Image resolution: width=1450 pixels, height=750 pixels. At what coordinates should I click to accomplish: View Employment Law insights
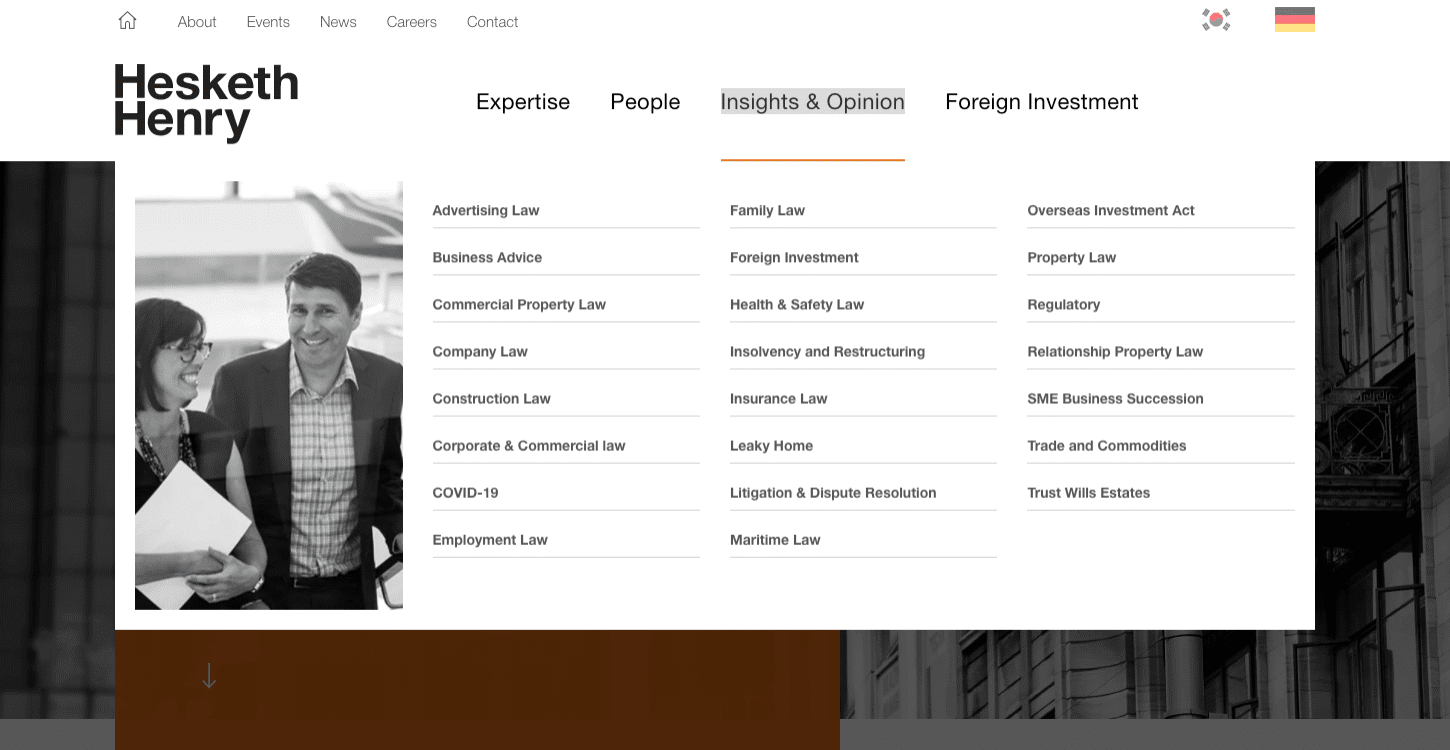490,539
